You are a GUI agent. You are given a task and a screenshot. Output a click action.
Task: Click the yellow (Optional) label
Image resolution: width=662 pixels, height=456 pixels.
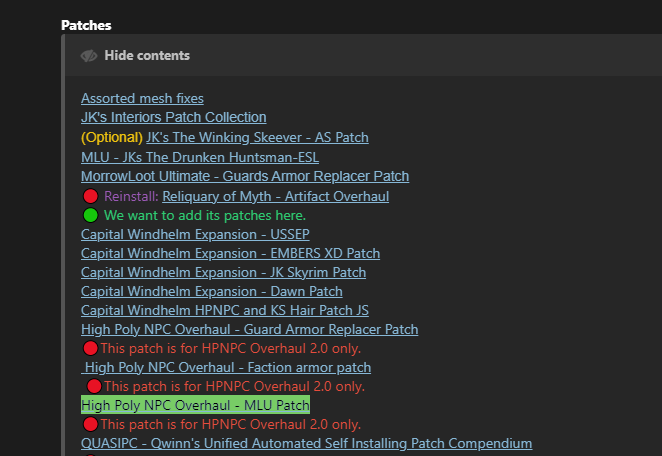coord(112,137)
